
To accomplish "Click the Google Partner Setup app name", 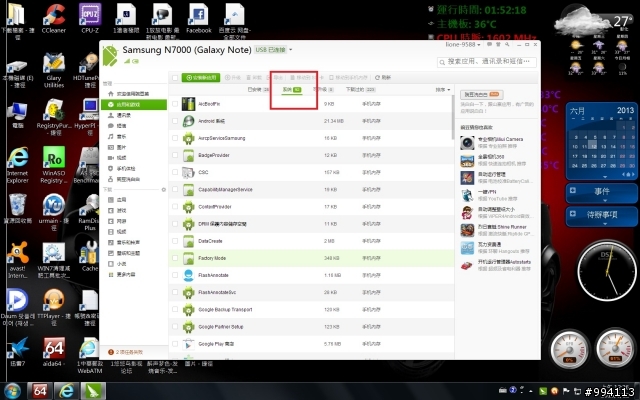I will click(221, 327).
